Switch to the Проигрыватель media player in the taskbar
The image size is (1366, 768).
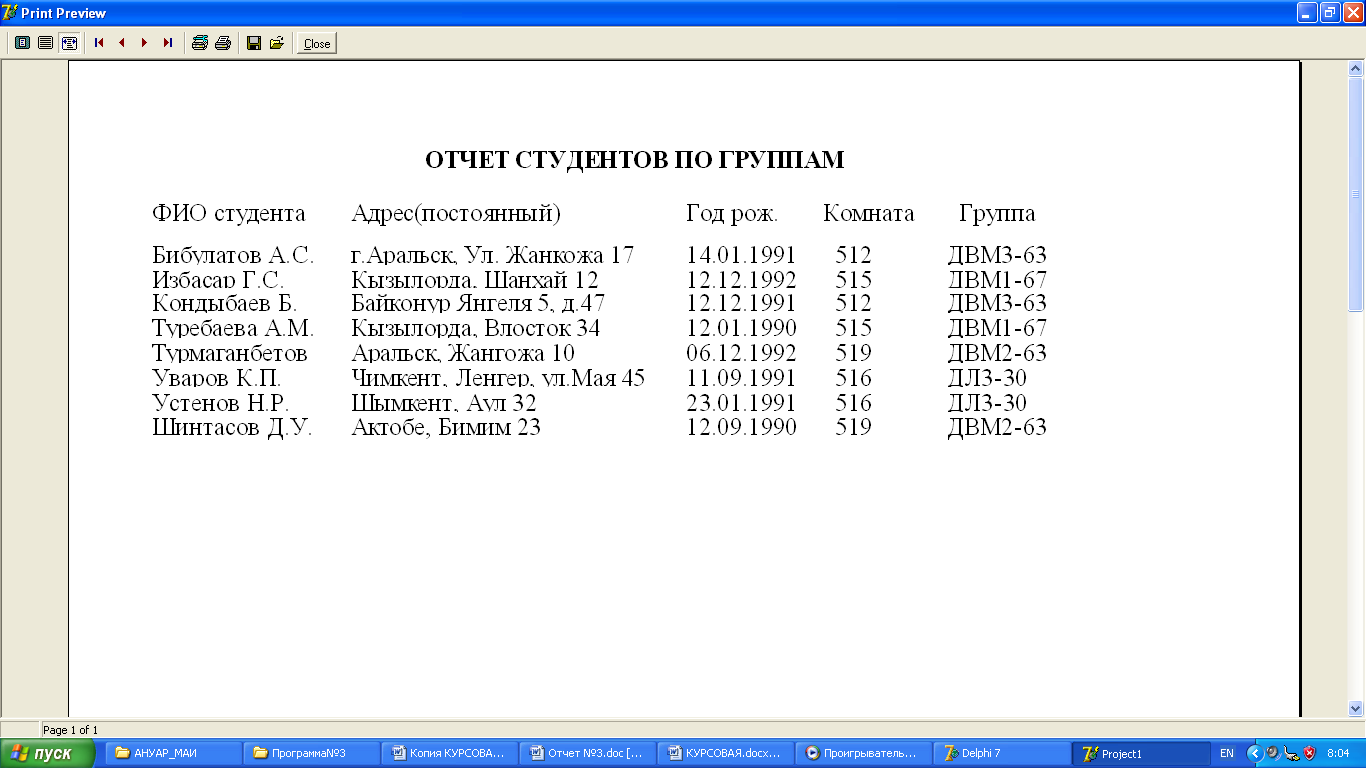coord(863,754)
